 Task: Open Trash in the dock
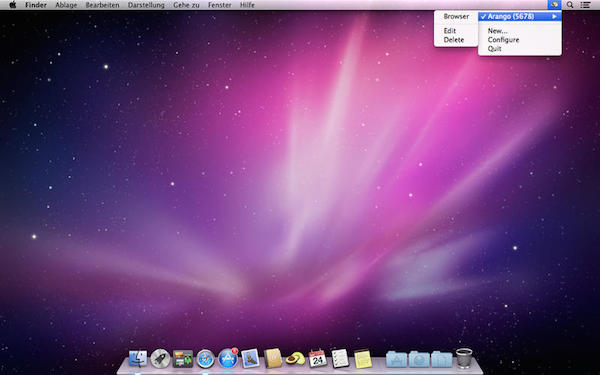464,358
